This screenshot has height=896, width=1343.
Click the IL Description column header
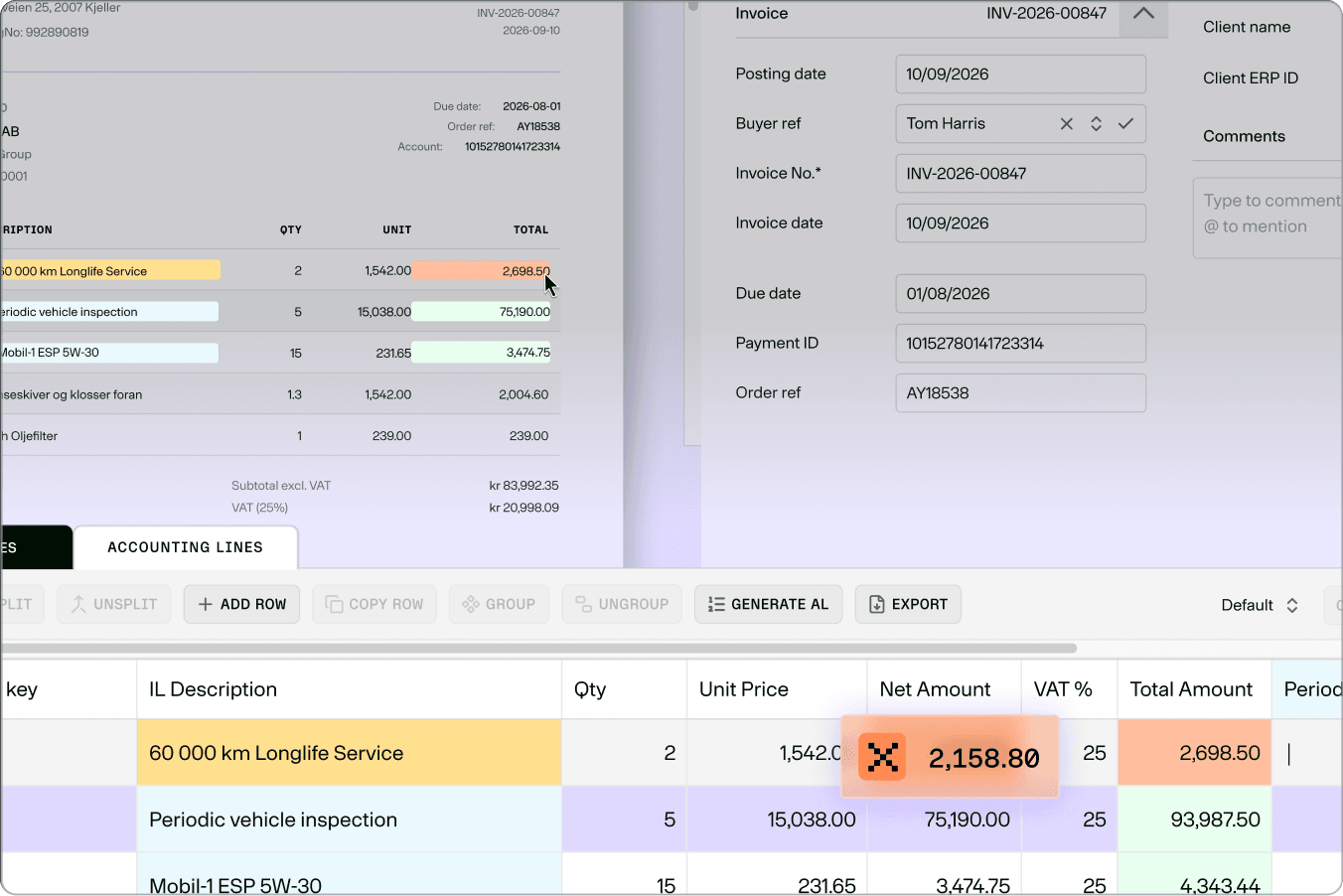349,689
